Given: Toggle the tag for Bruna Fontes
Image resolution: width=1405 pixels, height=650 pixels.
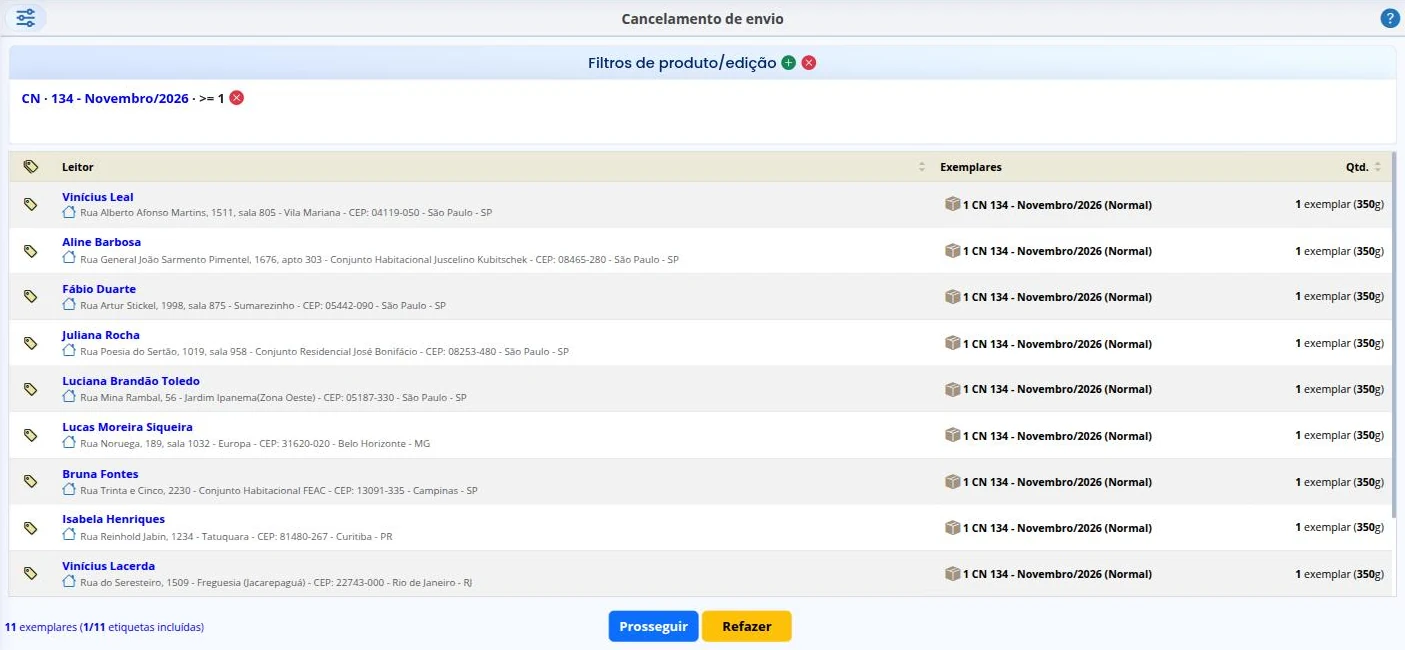Looking at the screenshot, I should (31, 481).
